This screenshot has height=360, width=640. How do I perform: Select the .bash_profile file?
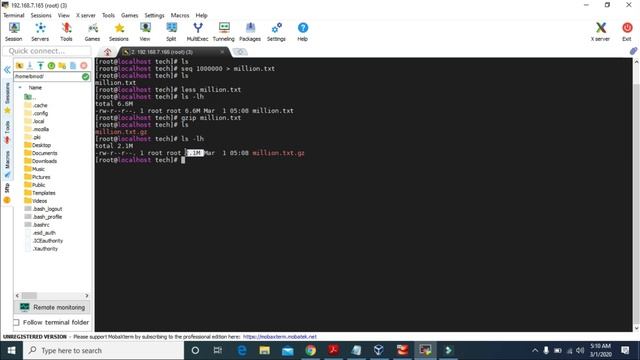(43, 217)
